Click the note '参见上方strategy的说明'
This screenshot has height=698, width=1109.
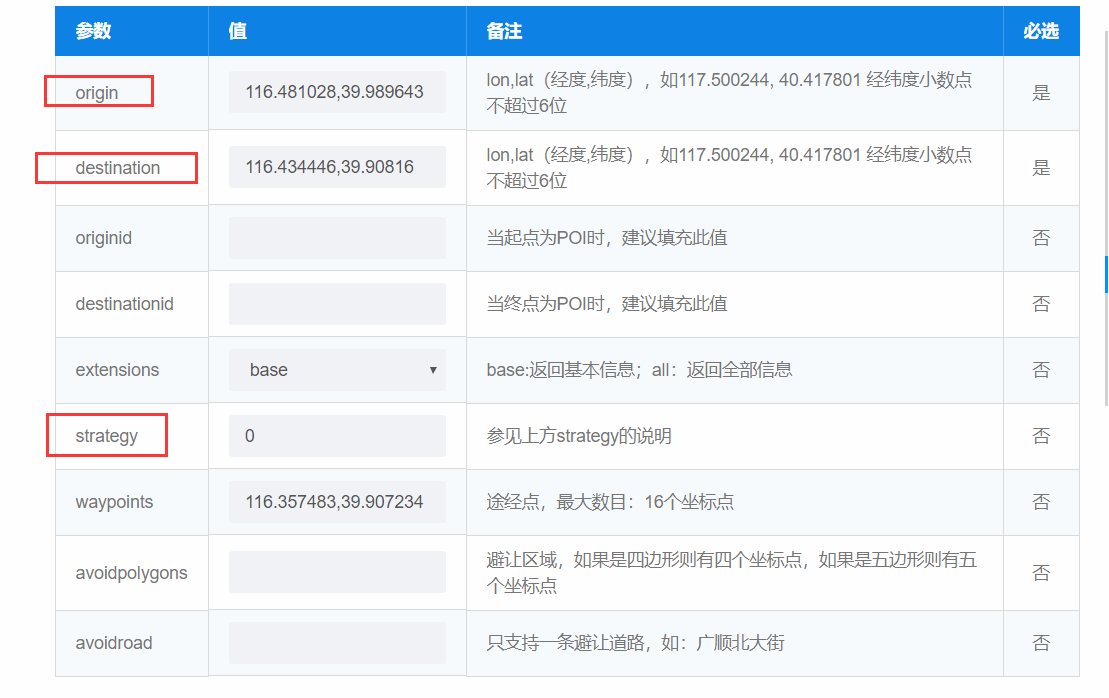coord(579,436)
